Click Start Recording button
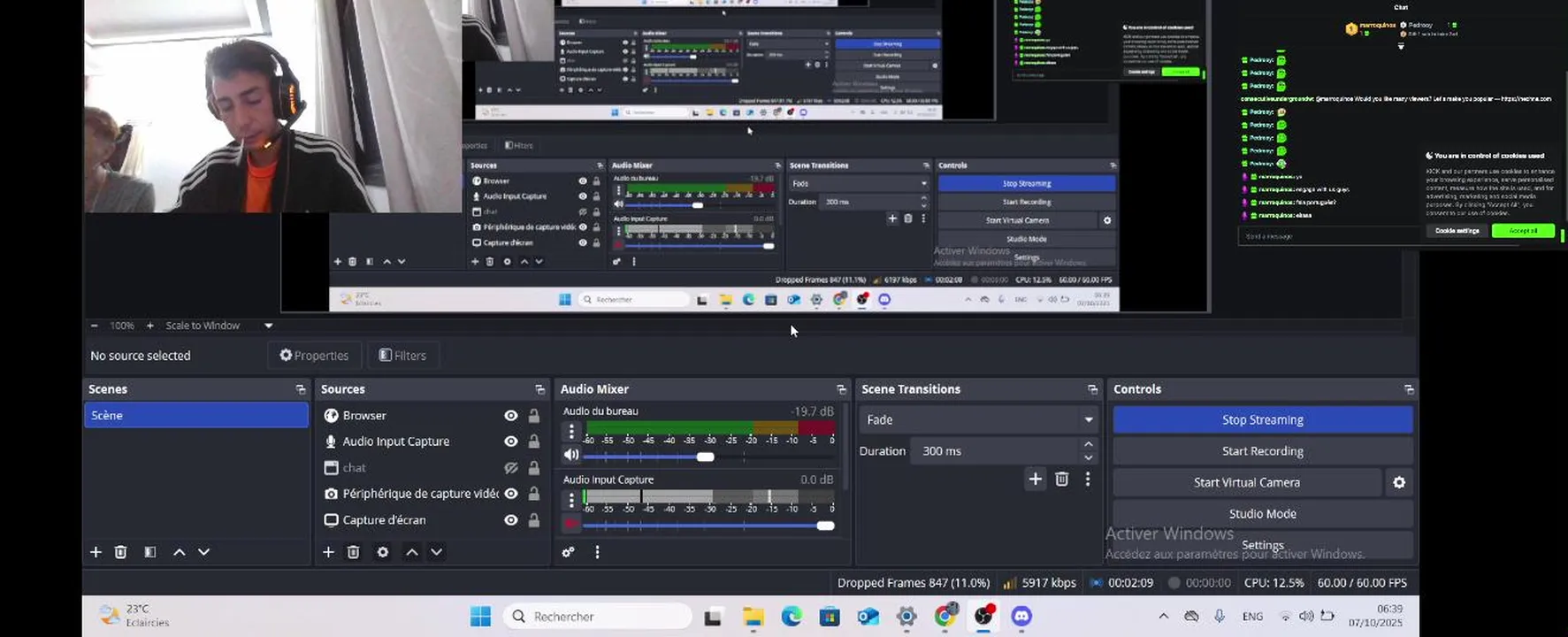 [1262, 451]
